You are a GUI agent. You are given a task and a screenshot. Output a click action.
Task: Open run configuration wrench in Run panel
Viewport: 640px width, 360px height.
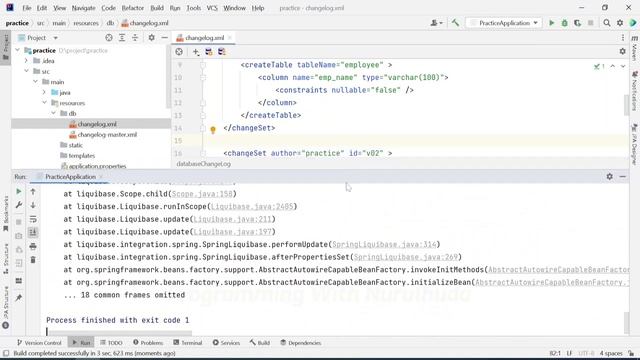19,205
